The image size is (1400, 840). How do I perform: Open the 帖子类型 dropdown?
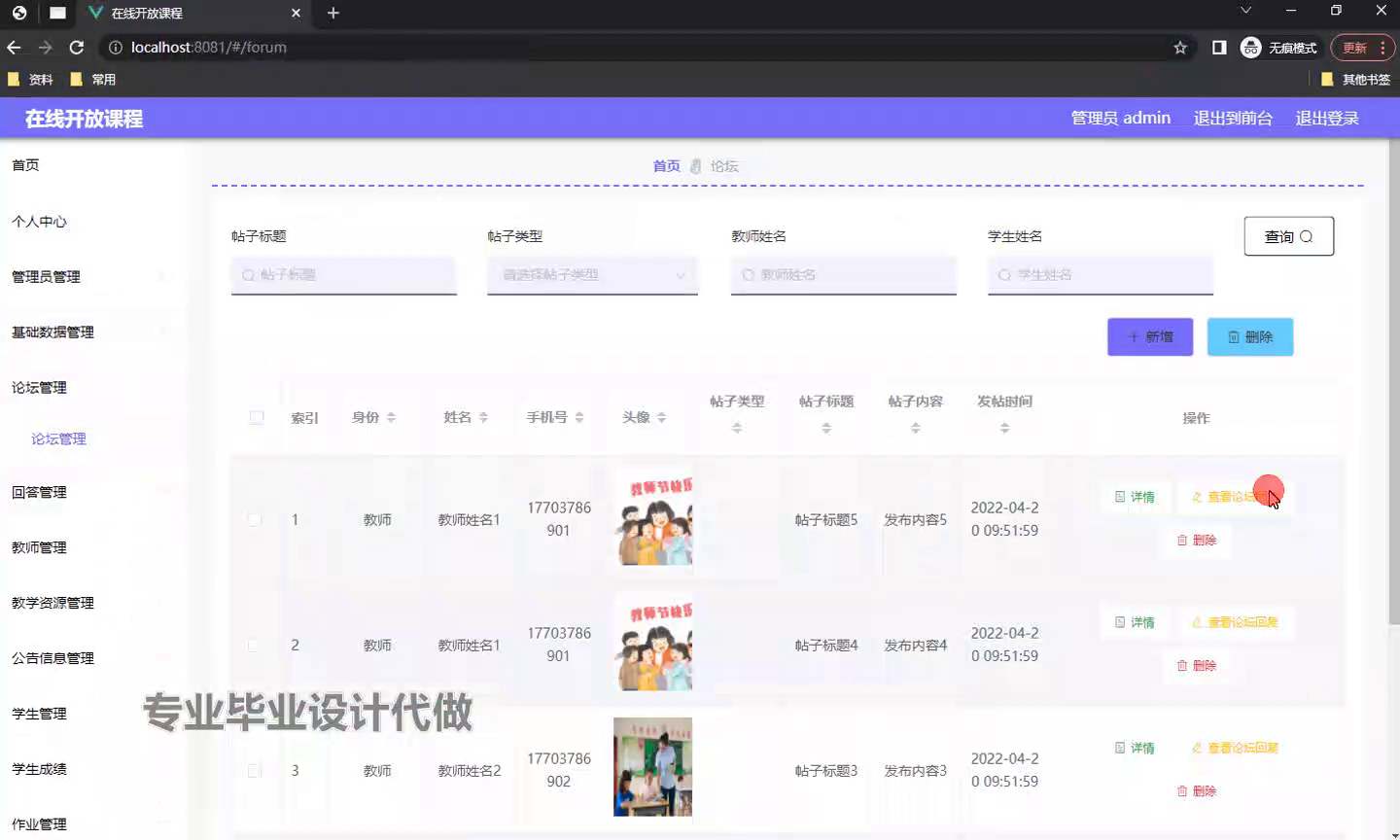(592, 275)
